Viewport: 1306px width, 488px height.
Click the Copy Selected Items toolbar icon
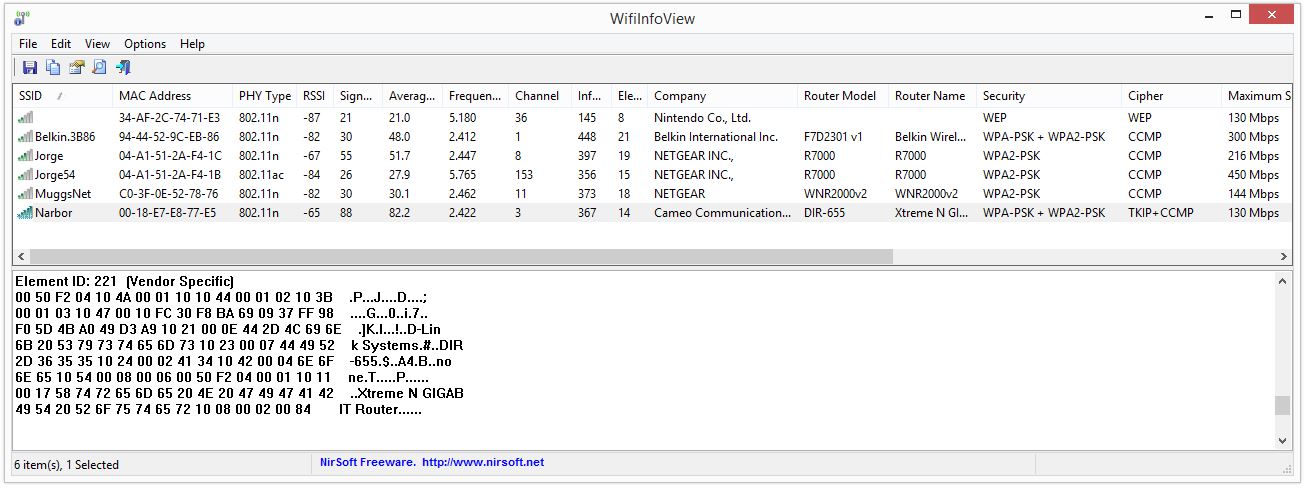tap(53, 67)
